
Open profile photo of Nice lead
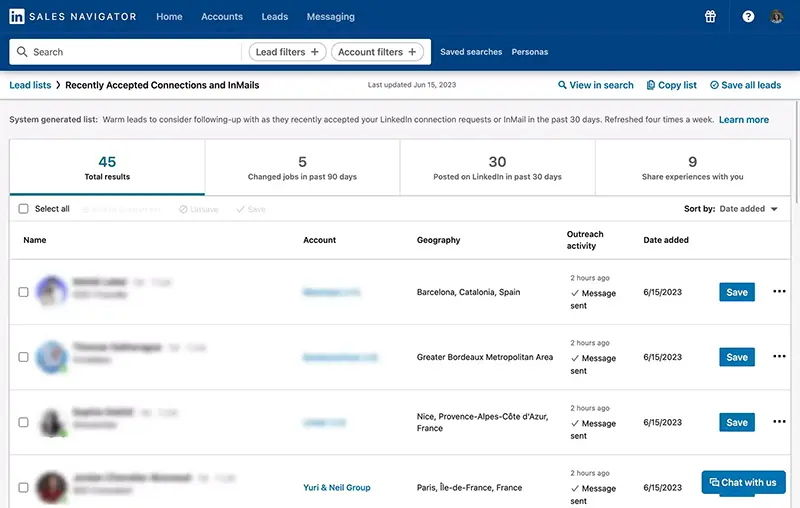(52, 422)
